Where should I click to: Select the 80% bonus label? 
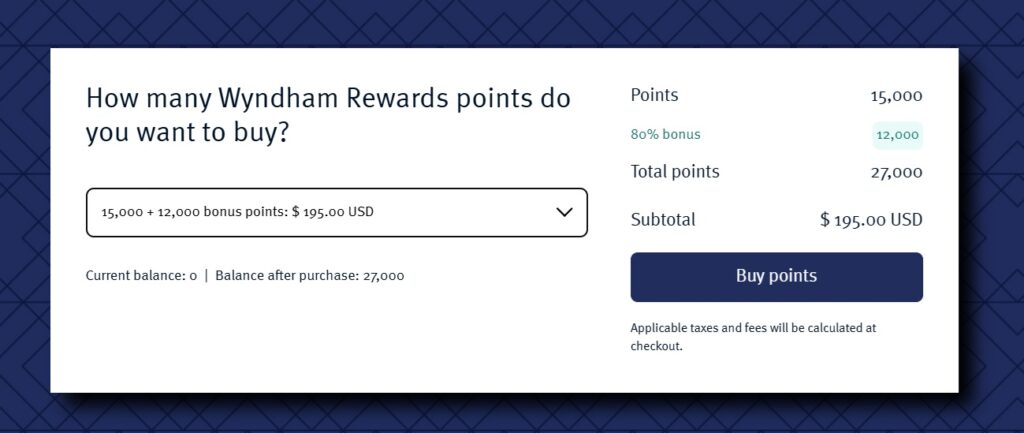click(x=665, y=134)
